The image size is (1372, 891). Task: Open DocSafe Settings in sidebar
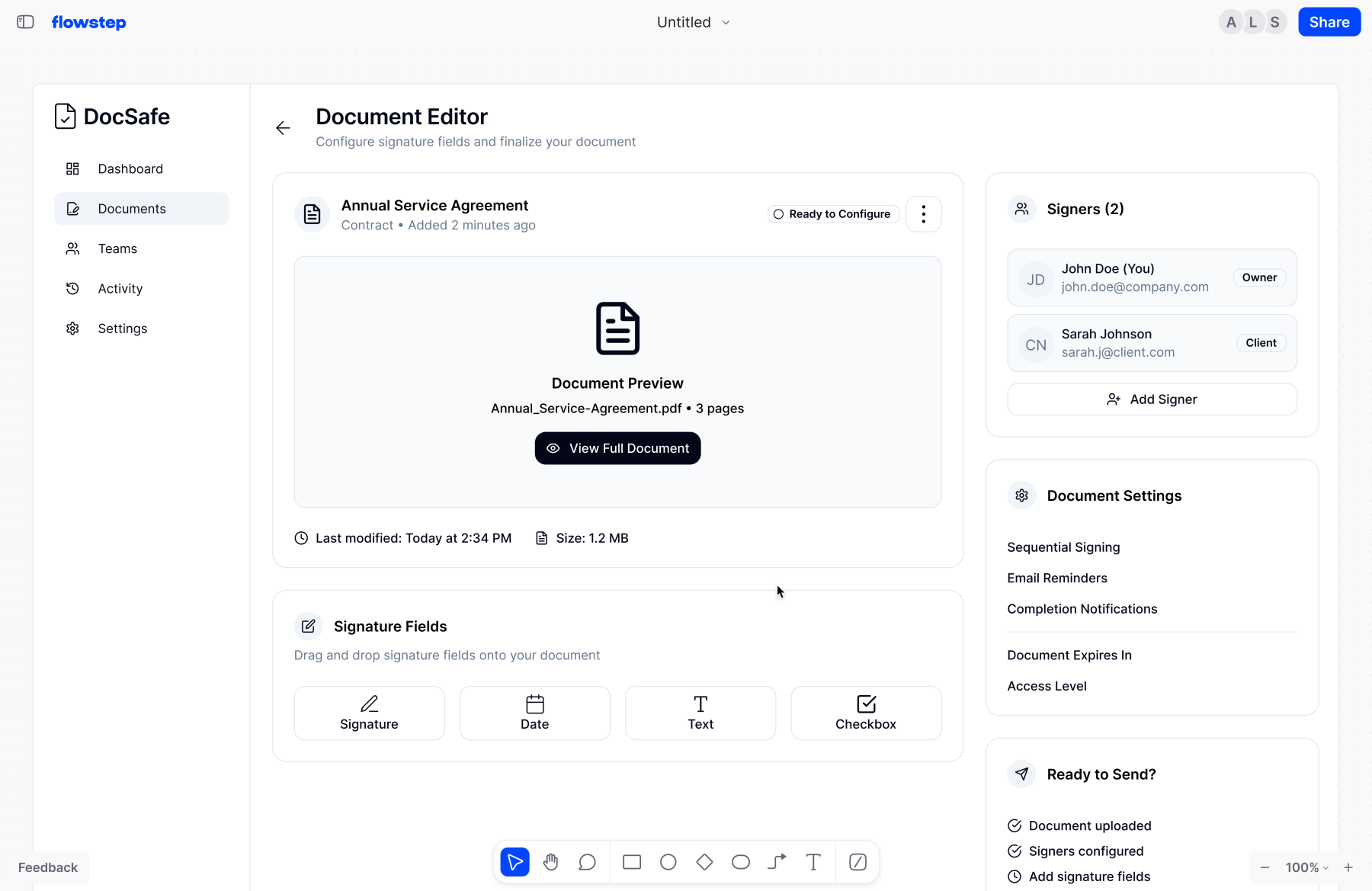(141, 329)
